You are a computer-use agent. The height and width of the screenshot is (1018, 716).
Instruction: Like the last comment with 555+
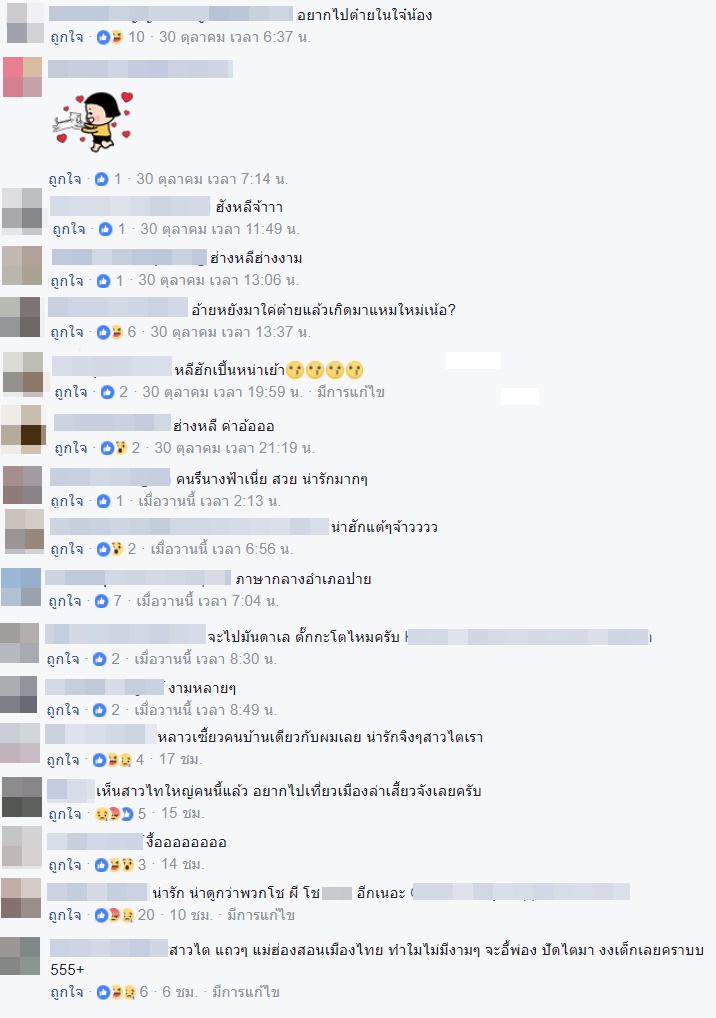coord(67,991)
